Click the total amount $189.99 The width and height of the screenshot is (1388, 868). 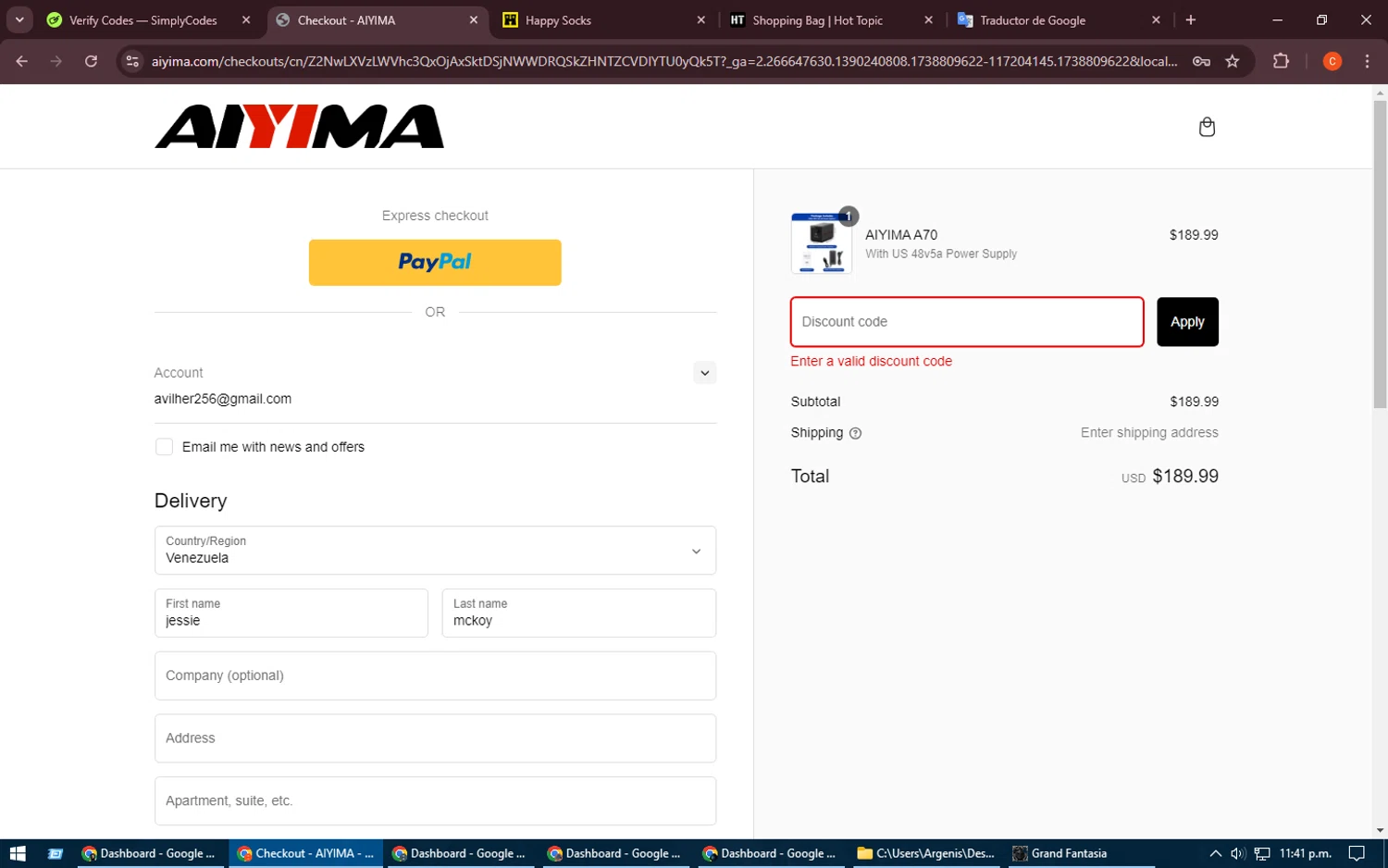tap(1185, 477)
